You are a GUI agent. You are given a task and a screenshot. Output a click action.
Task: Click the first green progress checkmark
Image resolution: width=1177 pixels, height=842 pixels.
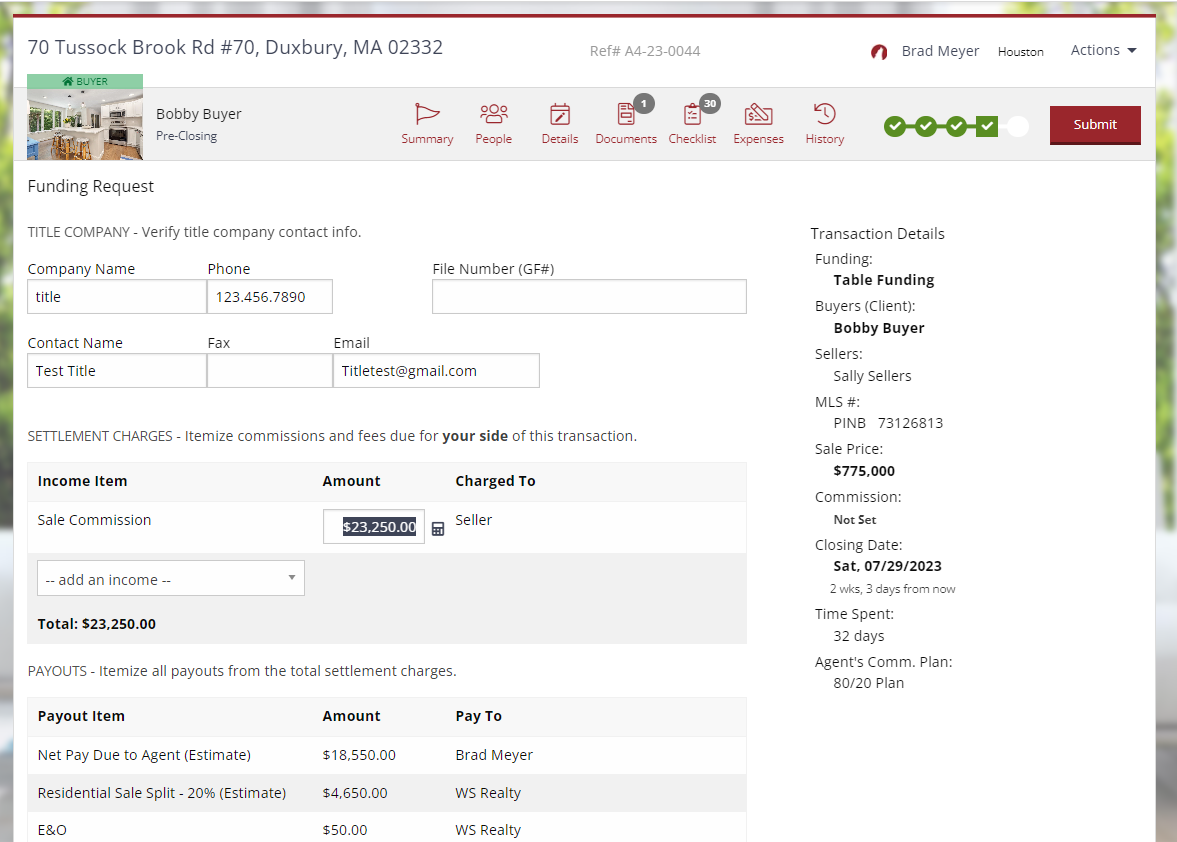pyautogui.click(x=895, y=127)
